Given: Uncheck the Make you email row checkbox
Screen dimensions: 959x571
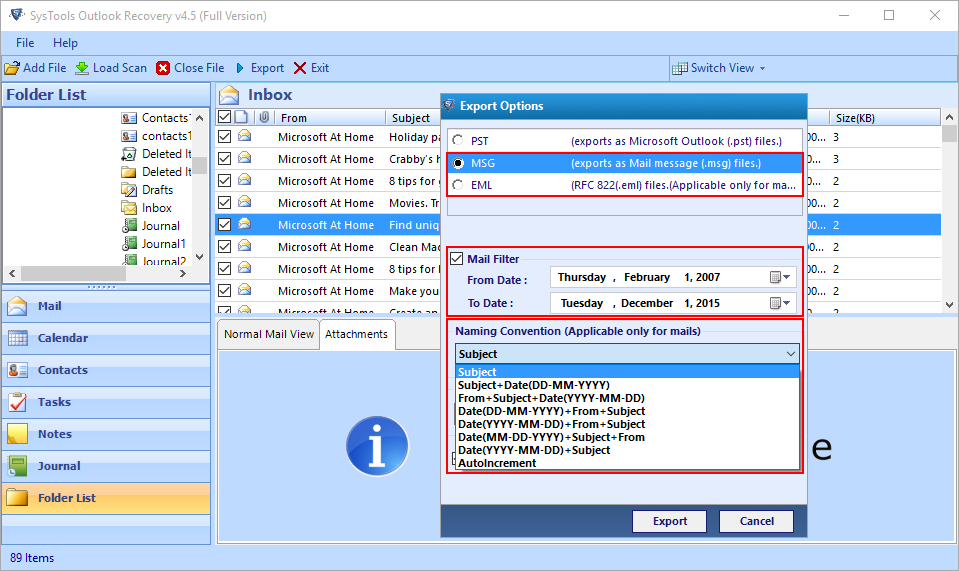Looking at the screenshot, I should click(224, 291).
